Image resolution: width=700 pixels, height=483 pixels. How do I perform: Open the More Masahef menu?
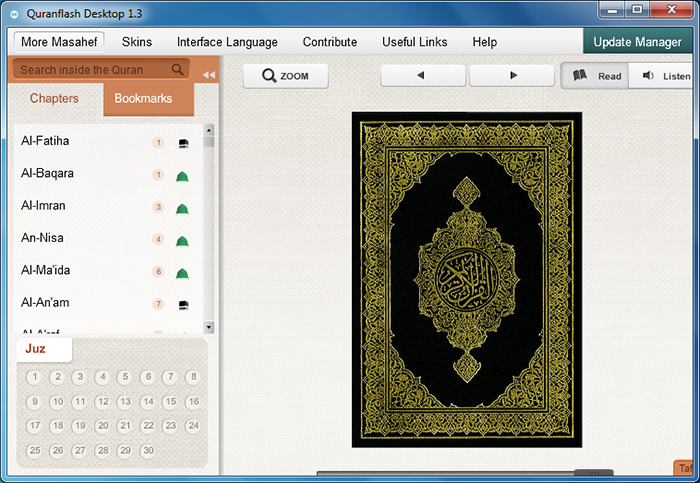point(59,42)
